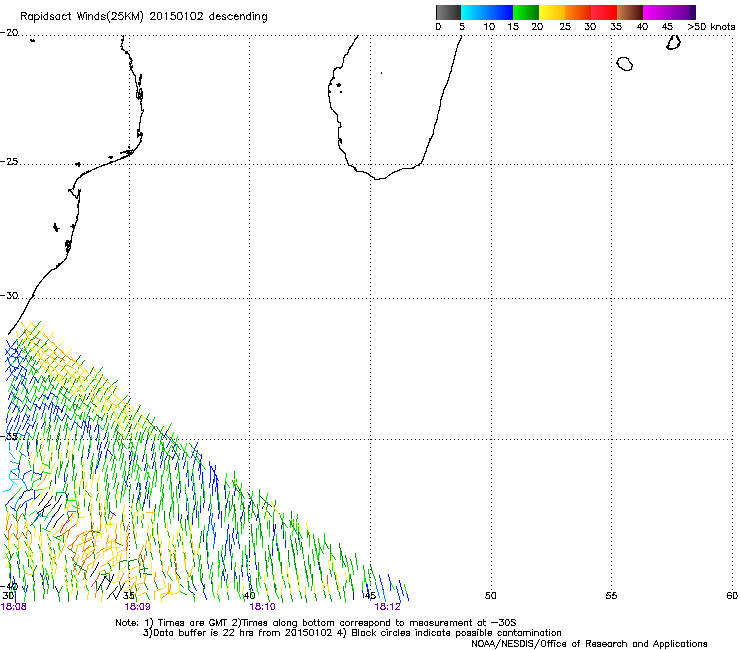Click the legend tick label '25'
This screenshot has height=650, width=740.
[x=565, y=27]
